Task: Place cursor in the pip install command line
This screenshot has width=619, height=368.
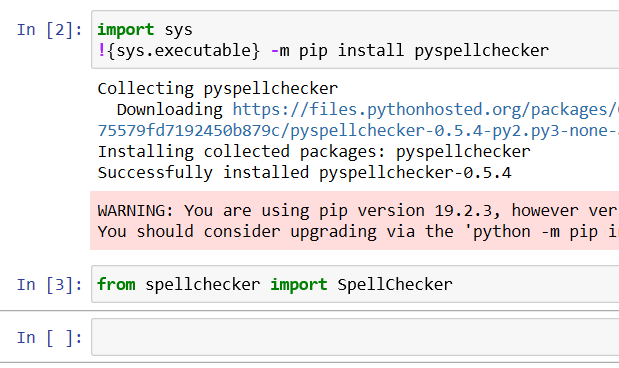Action: (x=323, y=51)
